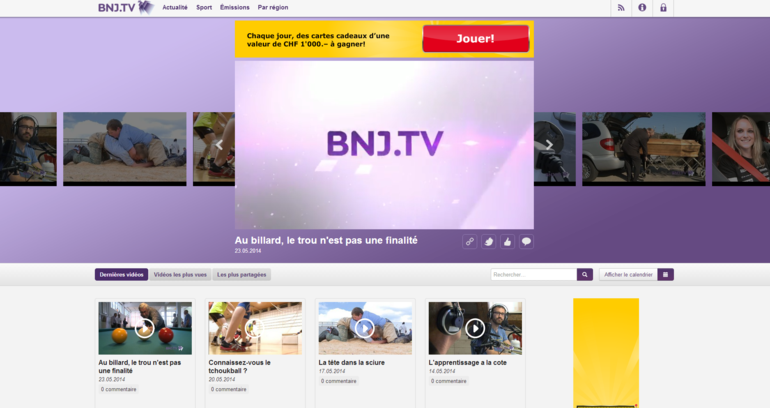
Task: Show next video with right carousel arrow
Action: pos(549,144)
